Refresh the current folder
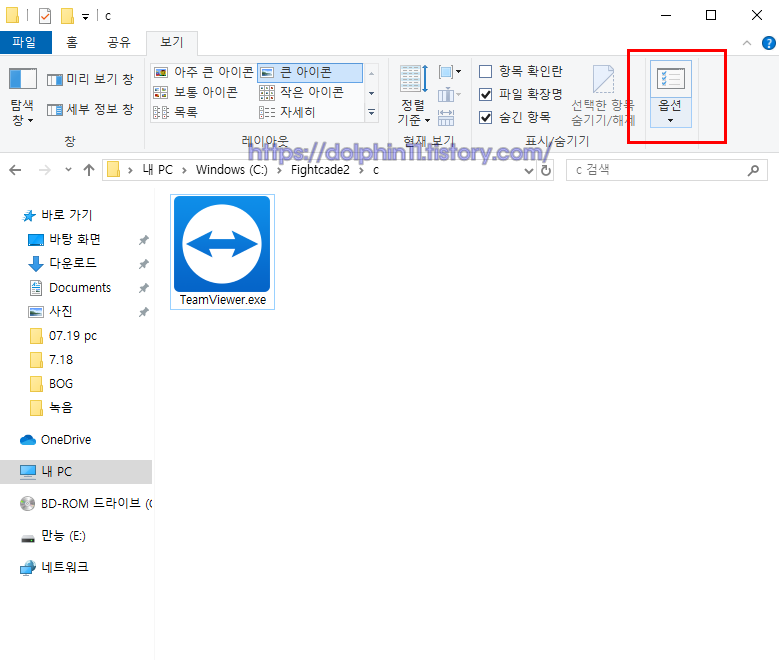The width and height of the screenshot is (779, 660). 545,170
